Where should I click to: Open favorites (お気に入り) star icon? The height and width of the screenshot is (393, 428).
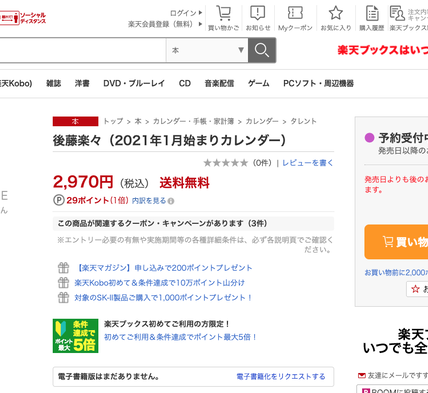click(x=336, y=13)
